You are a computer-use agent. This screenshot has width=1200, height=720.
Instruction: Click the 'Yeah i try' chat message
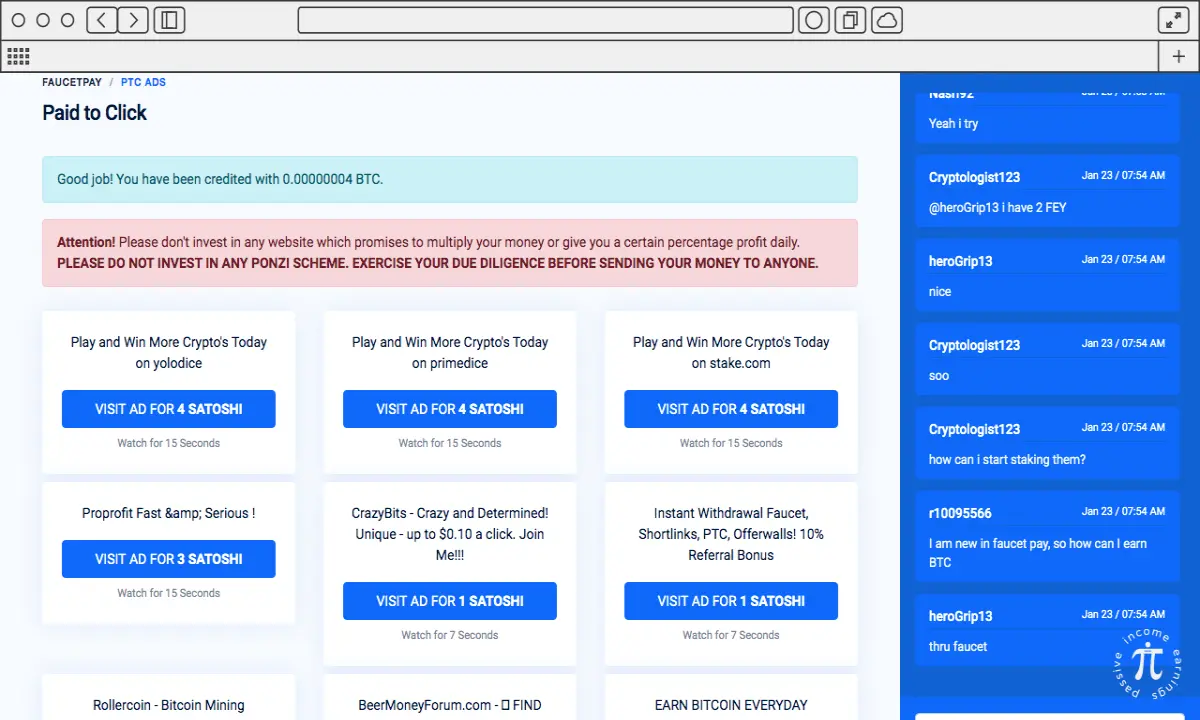click(953, 124)
